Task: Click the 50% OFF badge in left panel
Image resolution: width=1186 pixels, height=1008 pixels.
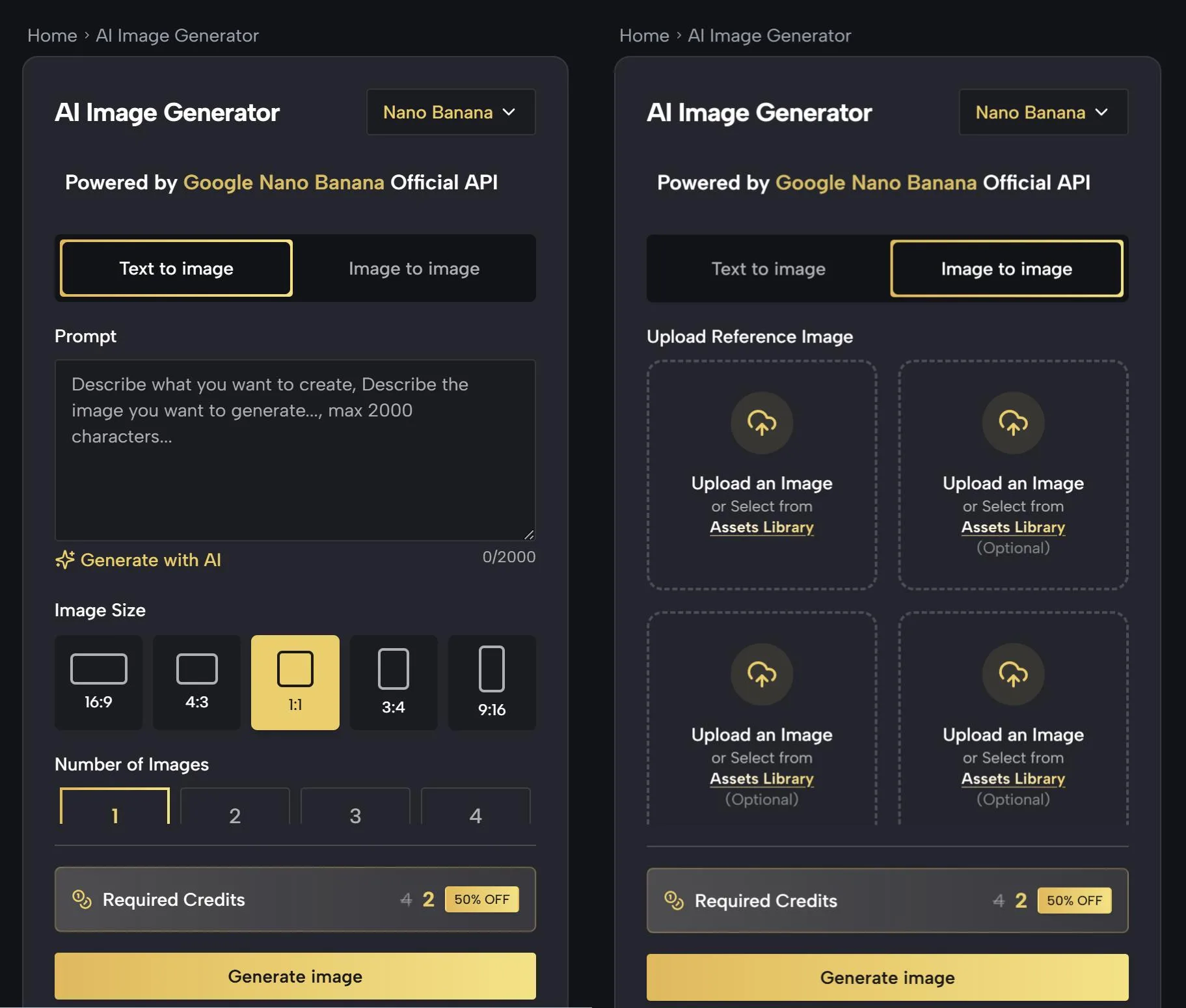Action: point(482,899)
